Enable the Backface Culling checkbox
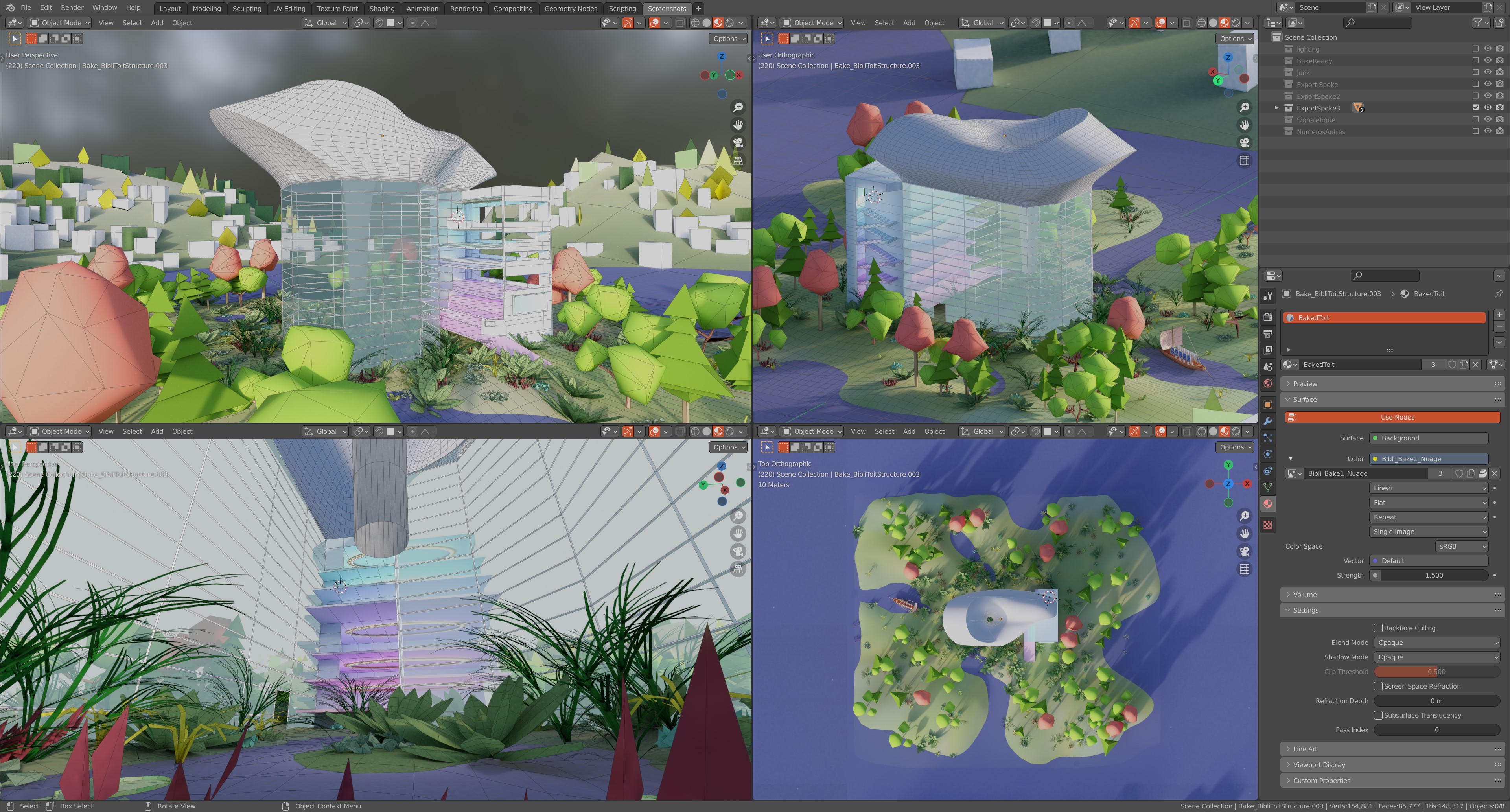The width and height of the screenshot is (1510, 812). pos(1378,628)
